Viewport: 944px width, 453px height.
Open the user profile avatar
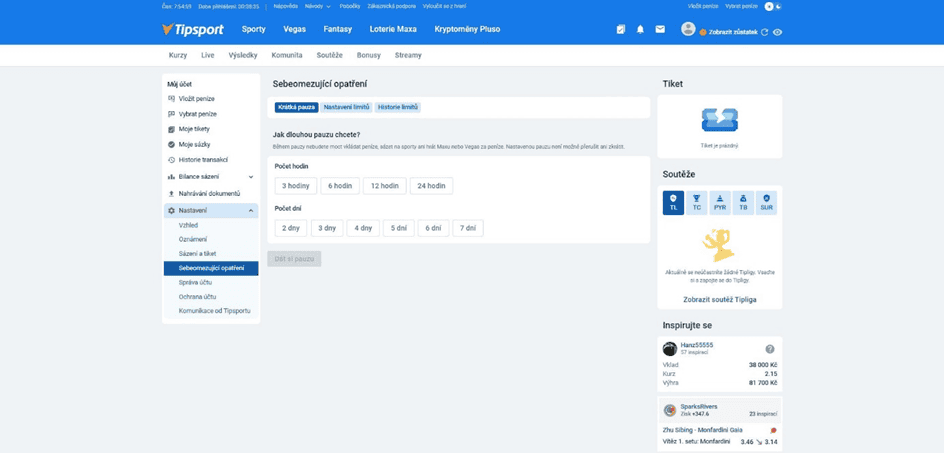click(x=688, y=28)
